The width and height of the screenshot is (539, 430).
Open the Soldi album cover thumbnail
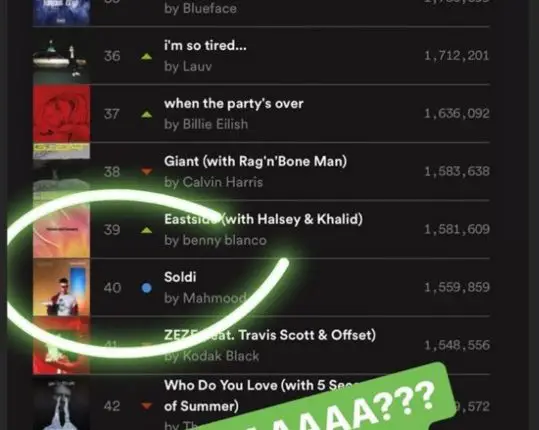tap(61, 287)
